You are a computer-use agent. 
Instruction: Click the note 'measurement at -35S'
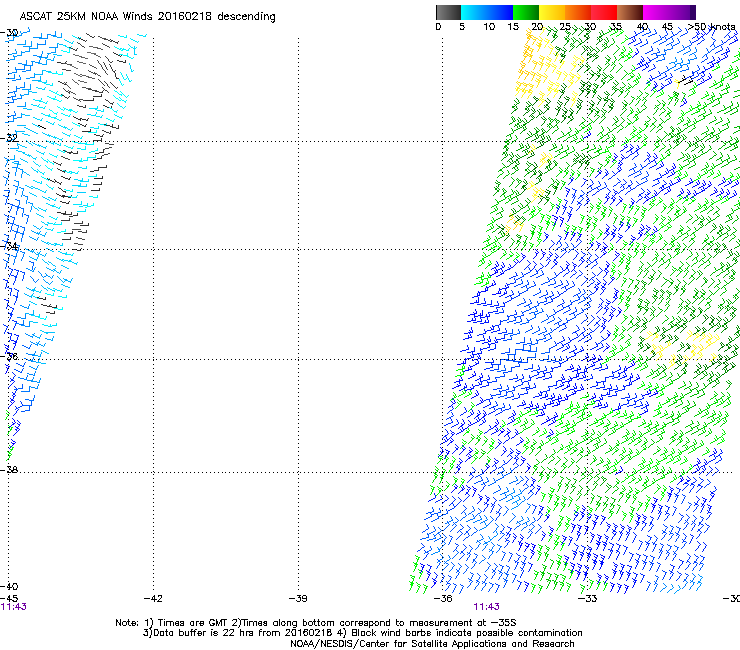[x=465, y=623]
